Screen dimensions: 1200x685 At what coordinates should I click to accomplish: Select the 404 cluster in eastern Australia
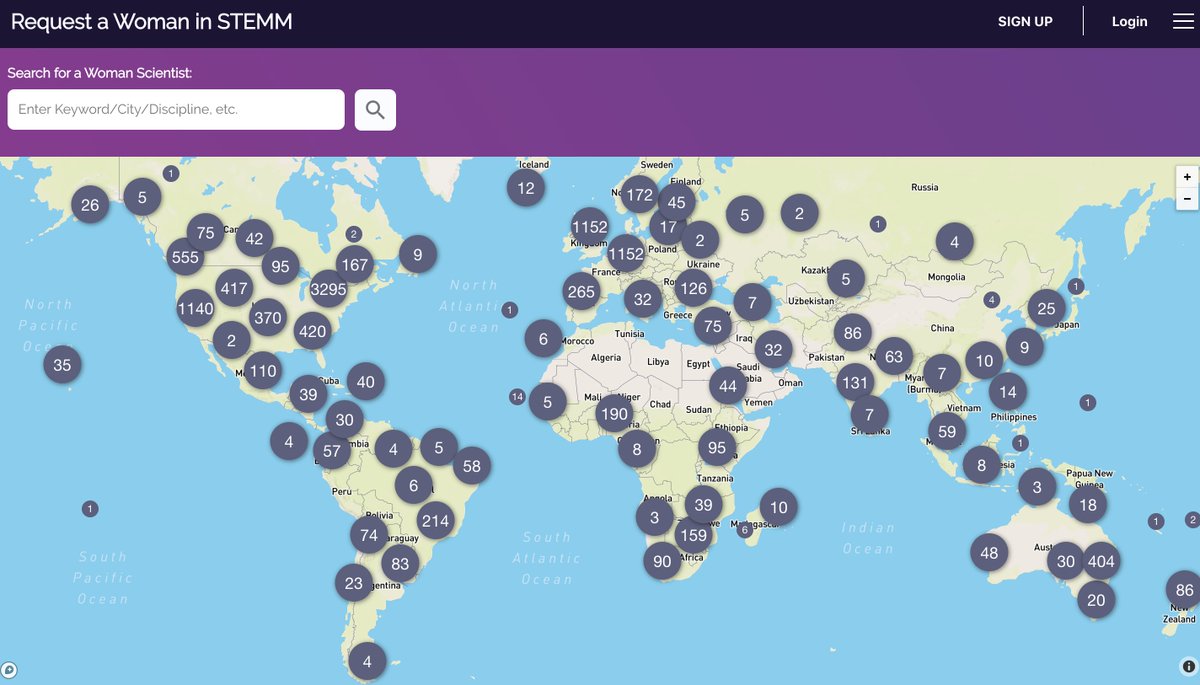point(1100,562)
